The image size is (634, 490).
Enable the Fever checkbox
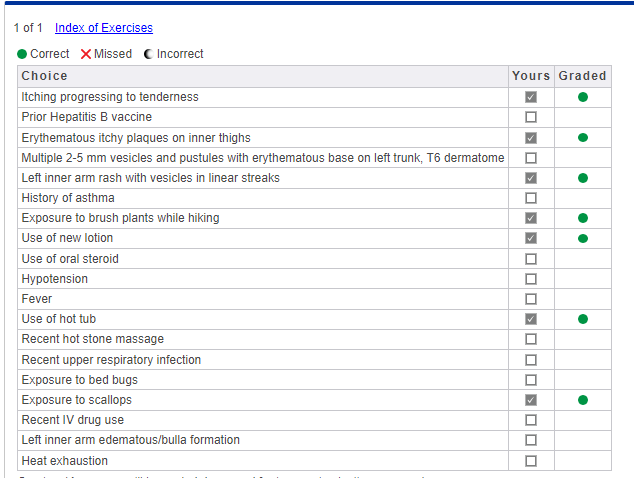[x=531, y=299]
